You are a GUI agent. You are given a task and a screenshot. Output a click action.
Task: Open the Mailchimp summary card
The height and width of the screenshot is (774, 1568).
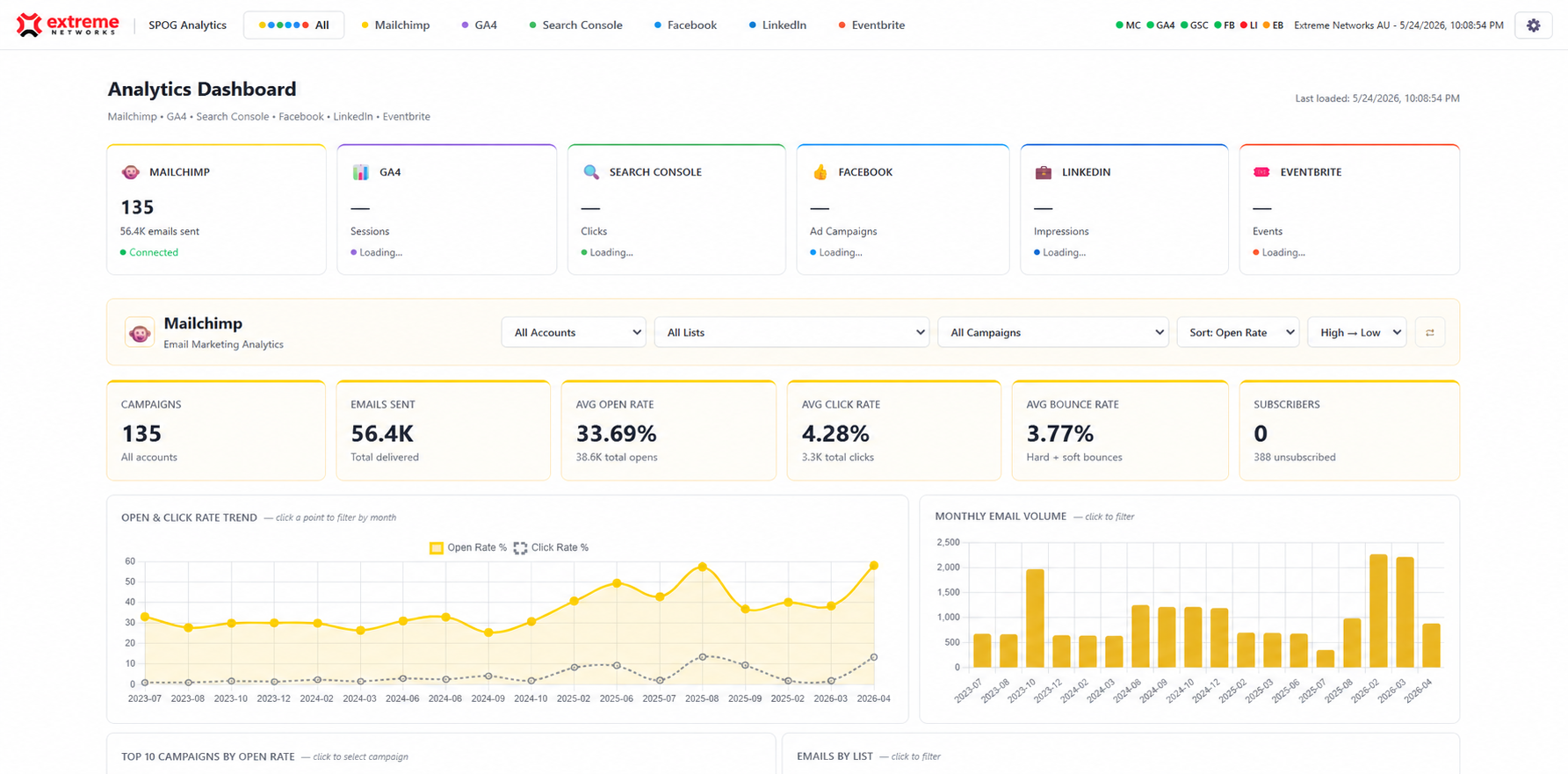(x=216, y=209)
